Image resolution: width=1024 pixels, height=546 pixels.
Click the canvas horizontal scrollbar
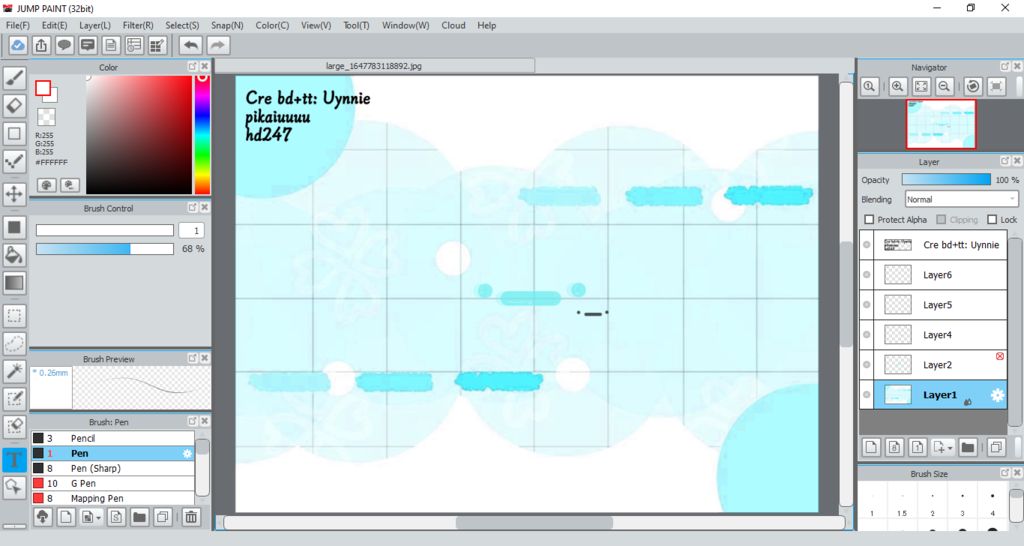pyautogui.click(x=534, y=522)
